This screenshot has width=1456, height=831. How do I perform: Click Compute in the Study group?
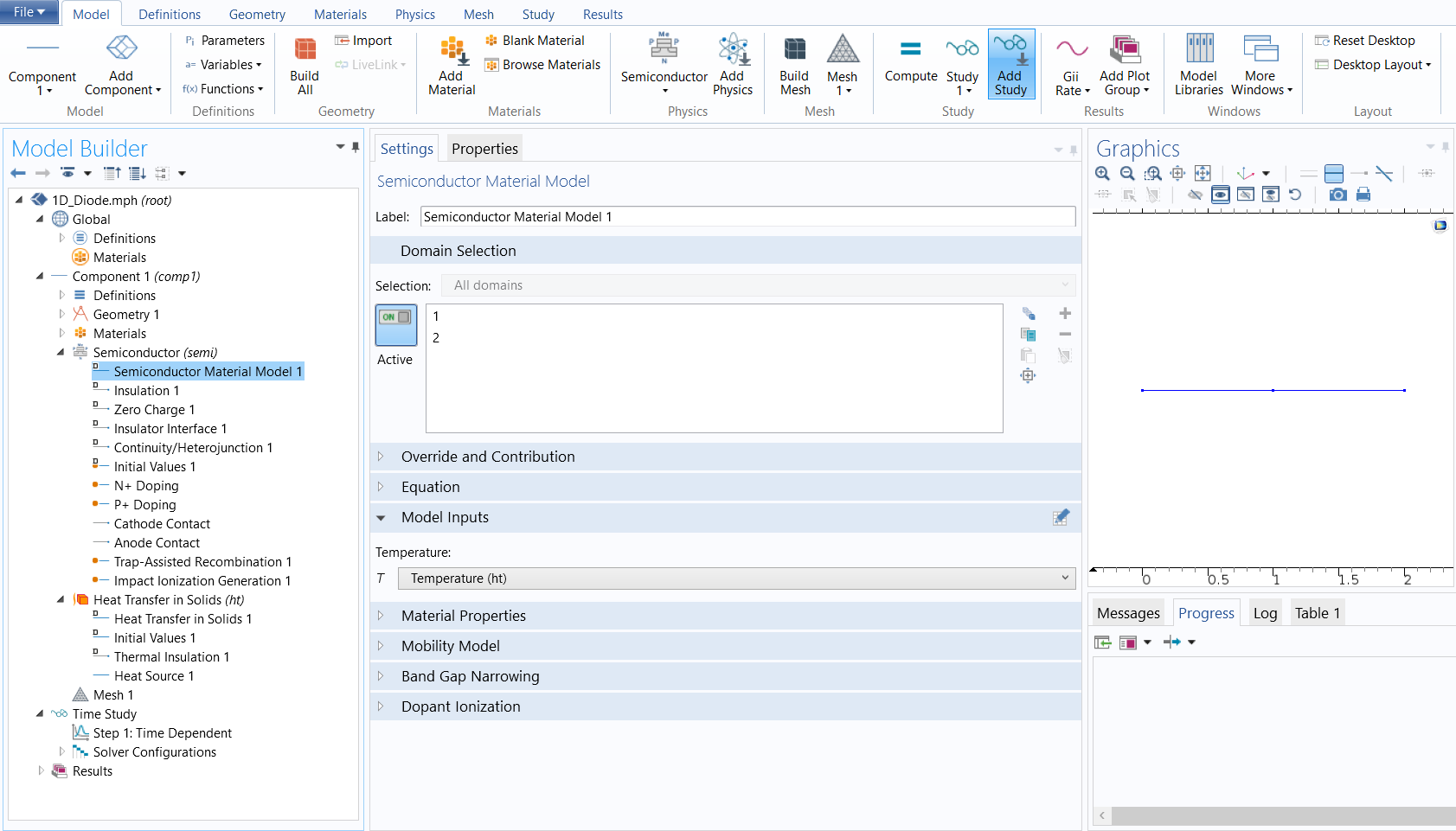pos(910,61)
